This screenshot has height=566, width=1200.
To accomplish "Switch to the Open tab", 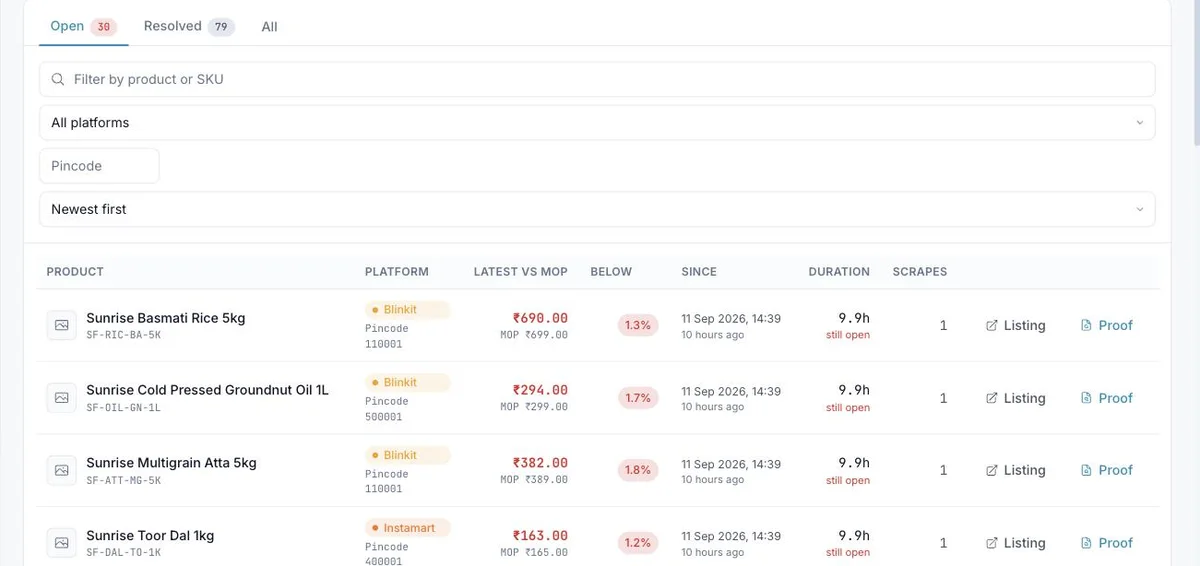I will coord(84,27).
